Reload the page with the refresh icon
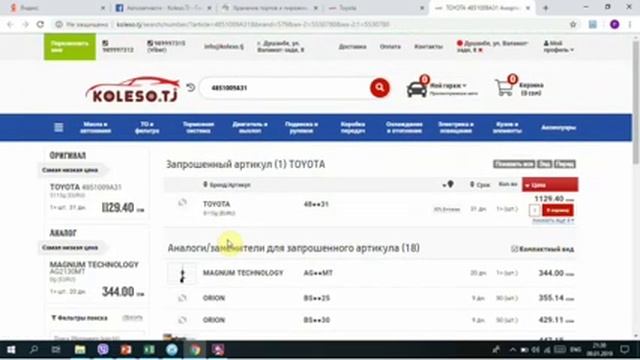Image resolution: width=640 pixels, height=360 pixels. click(x=40, y=24)
